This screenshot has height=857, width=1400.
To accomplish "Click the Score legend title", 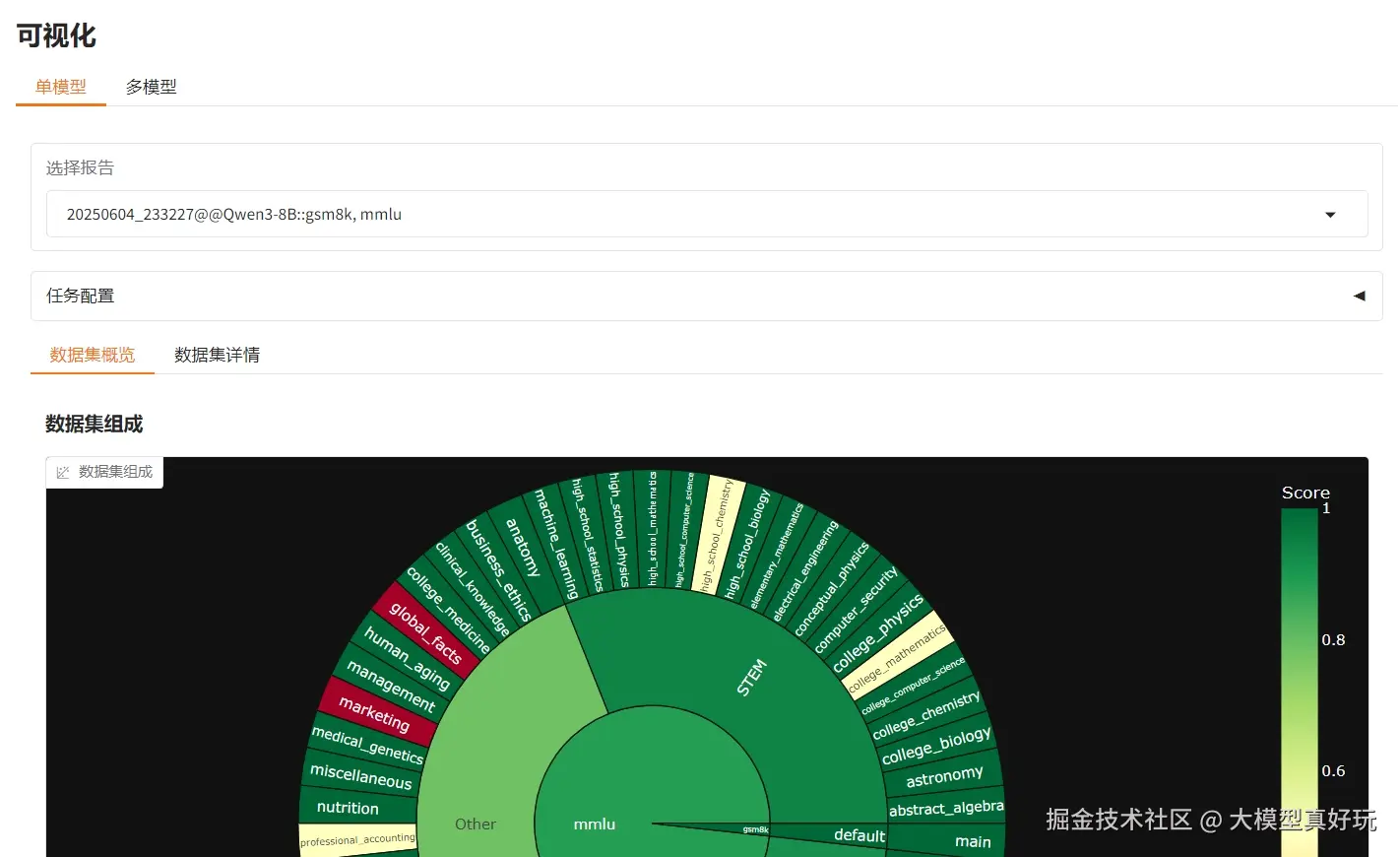I will point(1305,493).
